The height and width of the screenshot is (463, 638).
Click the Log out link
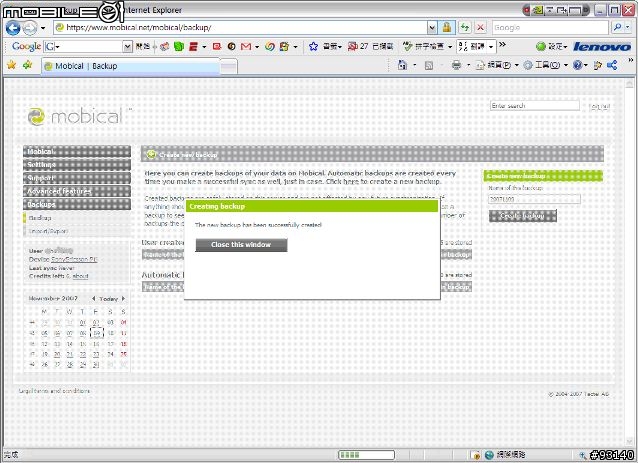coord(599,107)
